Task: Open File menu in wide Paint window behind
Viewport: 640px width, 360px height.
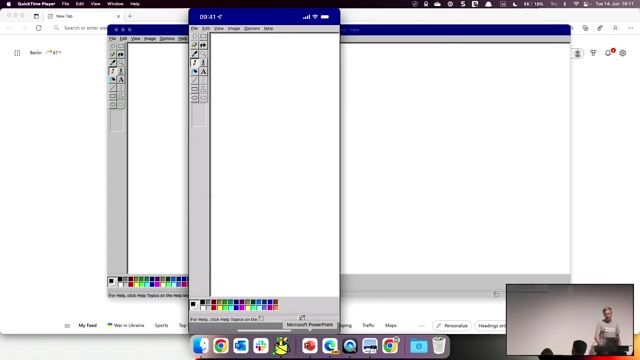Action: (x=112, y=39)
